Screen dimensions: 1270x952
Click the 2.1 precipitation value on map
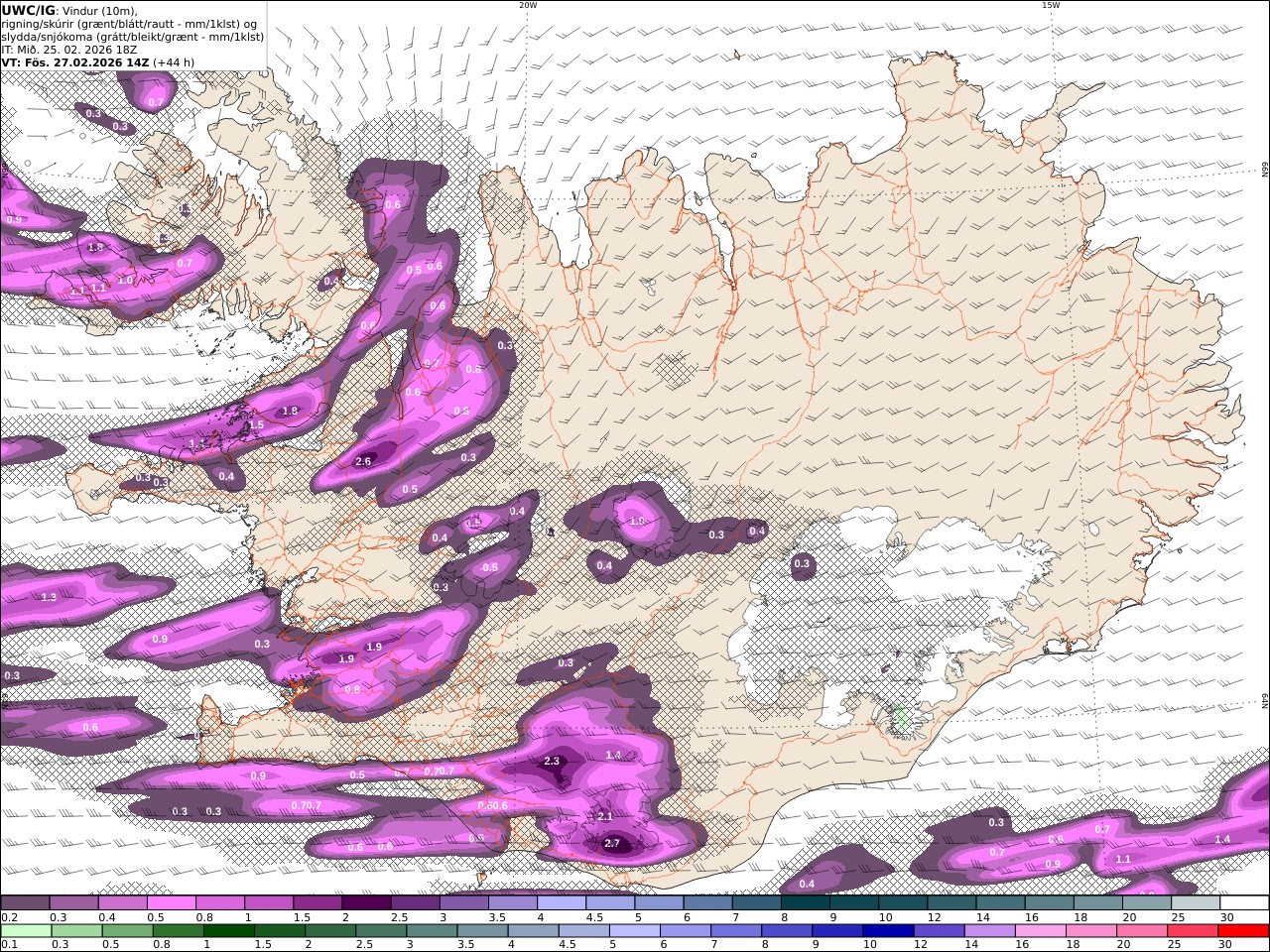point(605,816)
